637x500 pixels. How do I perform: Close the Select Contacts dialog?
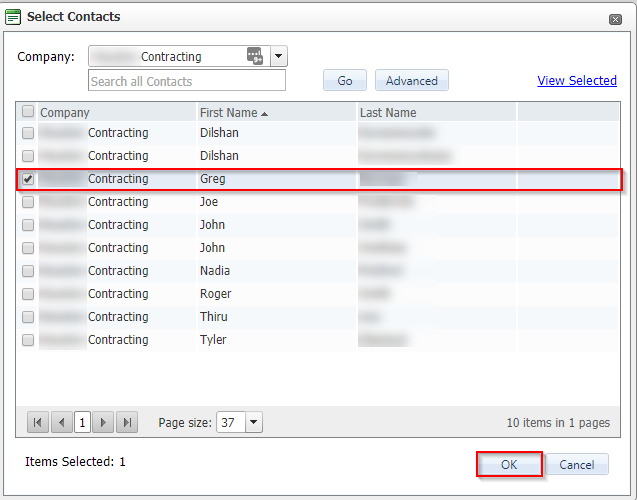point(615,19)
